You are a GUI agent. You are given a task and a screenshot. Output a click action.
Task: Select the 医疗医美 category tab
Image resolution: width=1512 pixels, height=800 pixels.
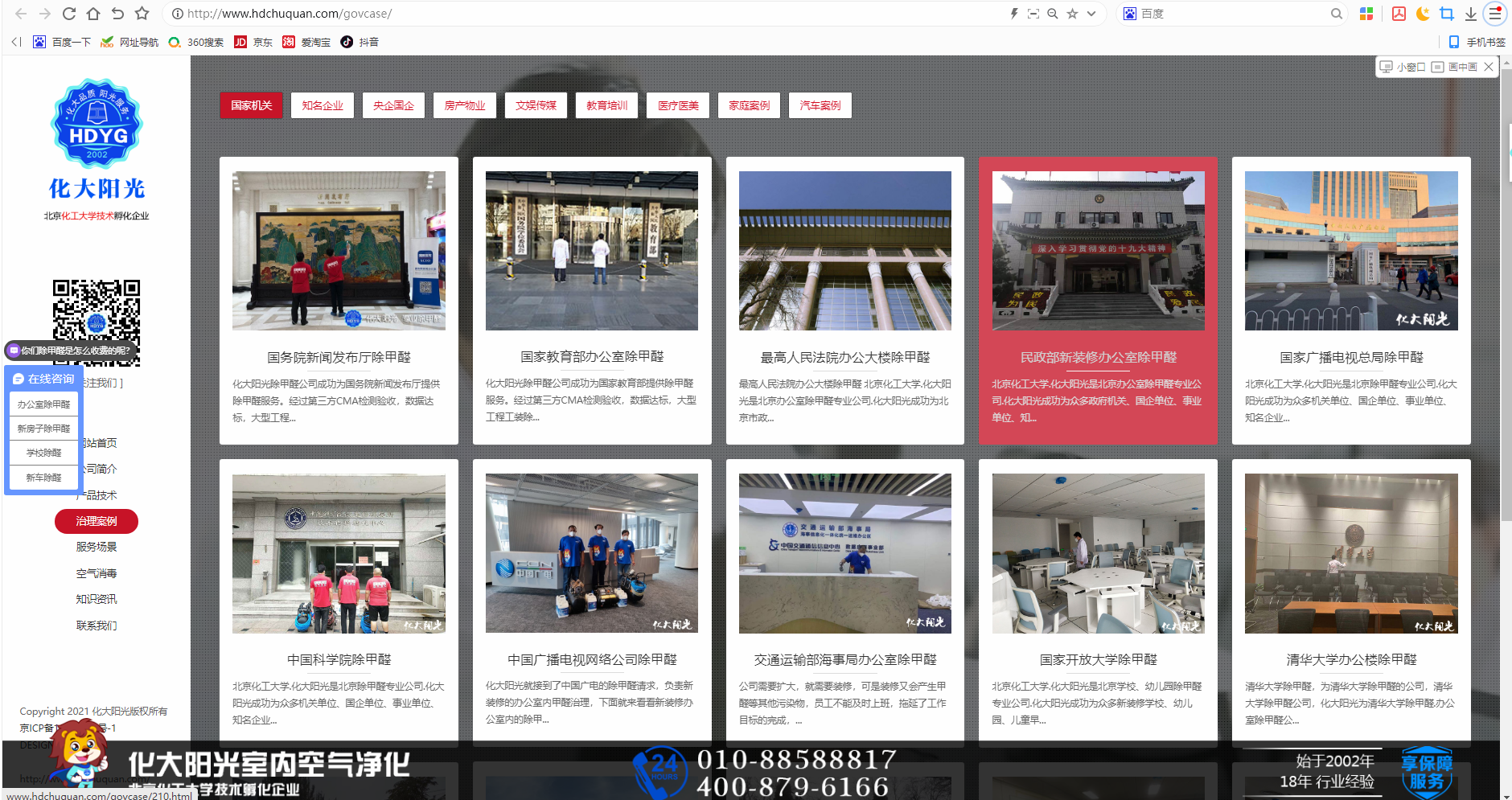[678, 105]
